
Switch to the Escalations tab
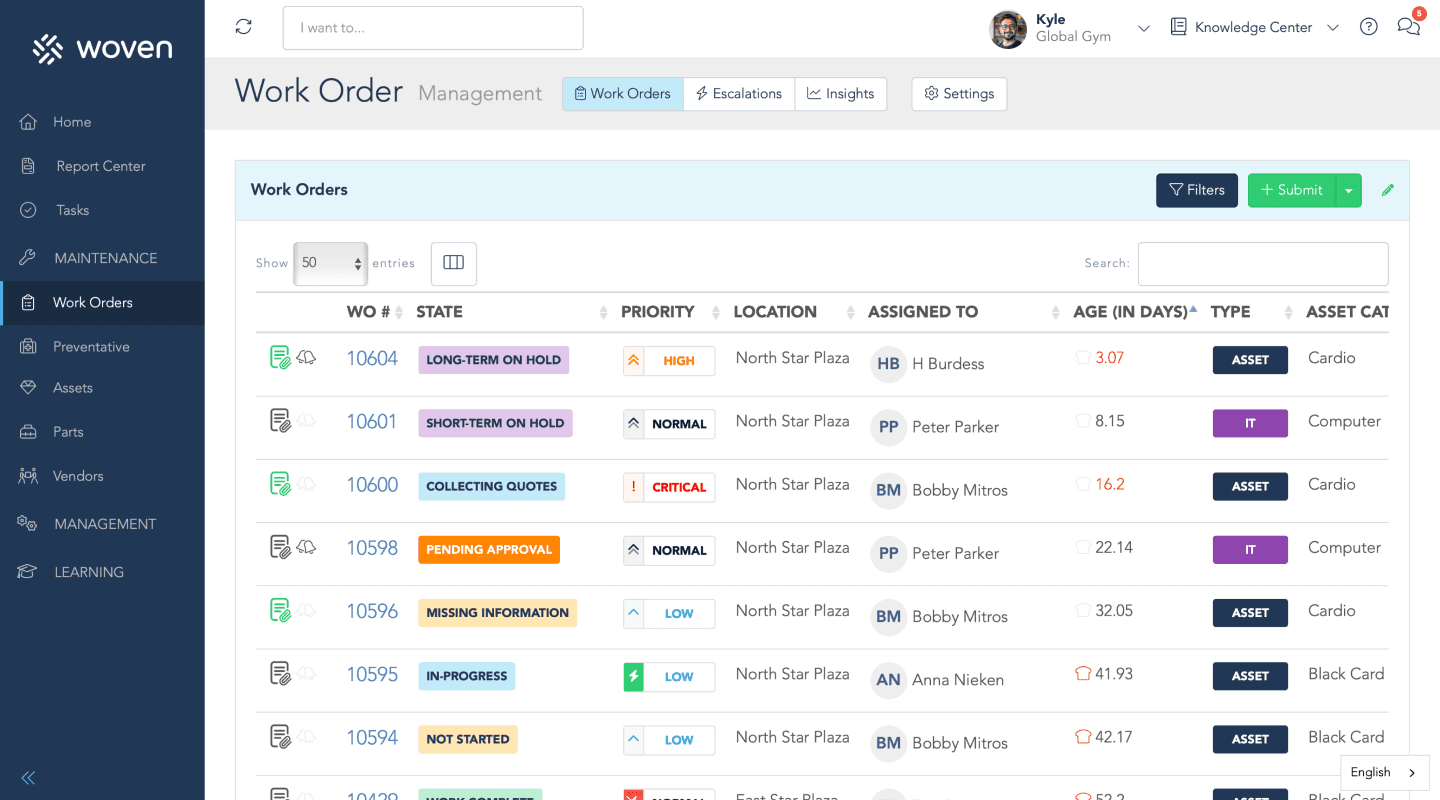(739, 94)
